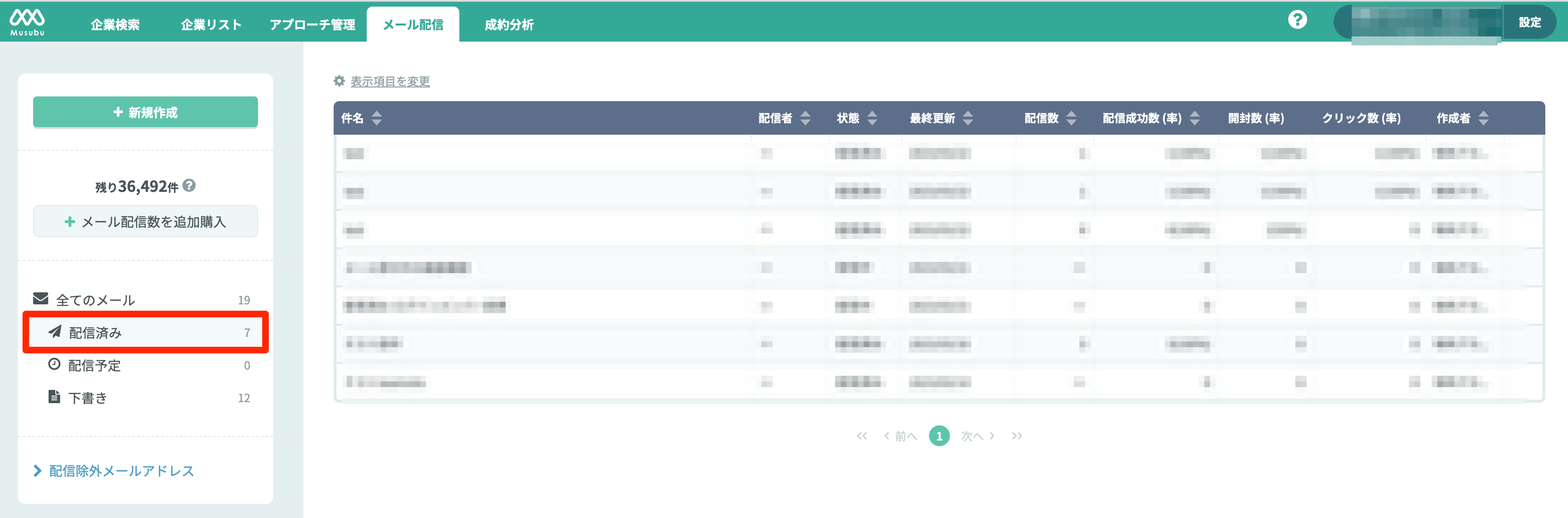This screenshot has height=518, width=1568.
Task: Click gear icon next to 表示項目を変更
Action: tap(339, 80)
